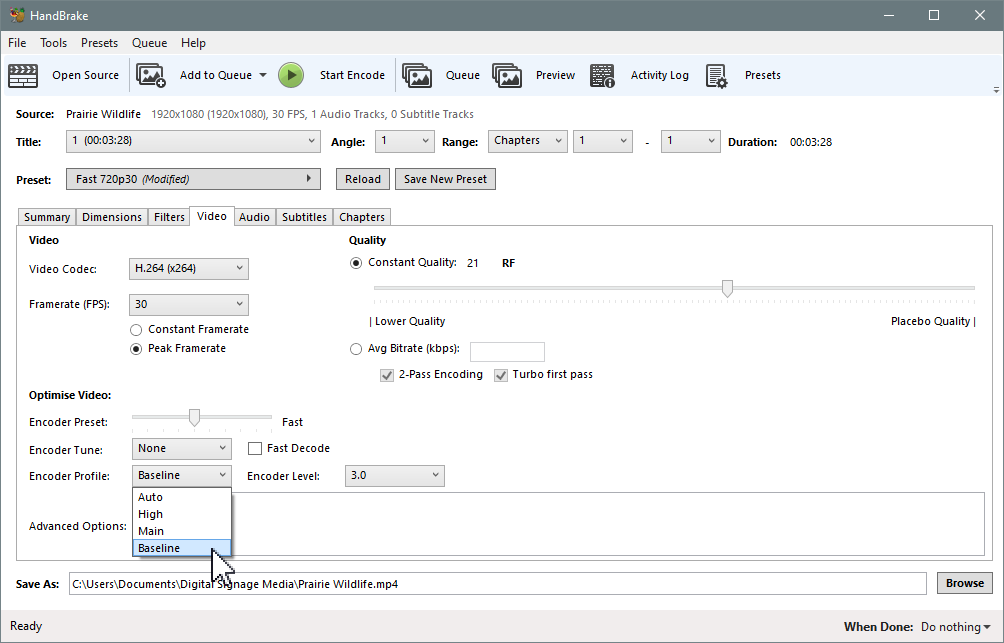Open the Tools menu
Image resolution: width=1004 pixels, height=643 pixels.
54,43
